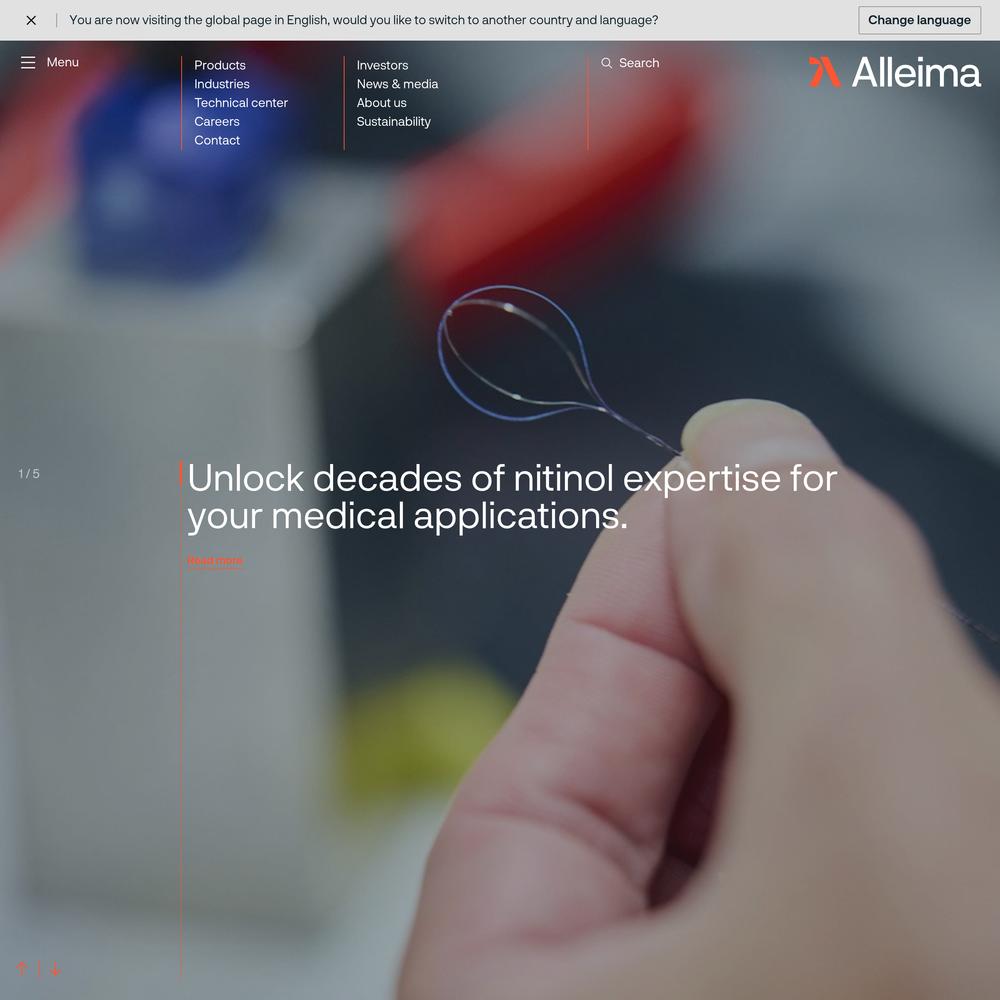Open News & media page
This screenshot has height=1000, width=1000.
[x=397, y=84]
